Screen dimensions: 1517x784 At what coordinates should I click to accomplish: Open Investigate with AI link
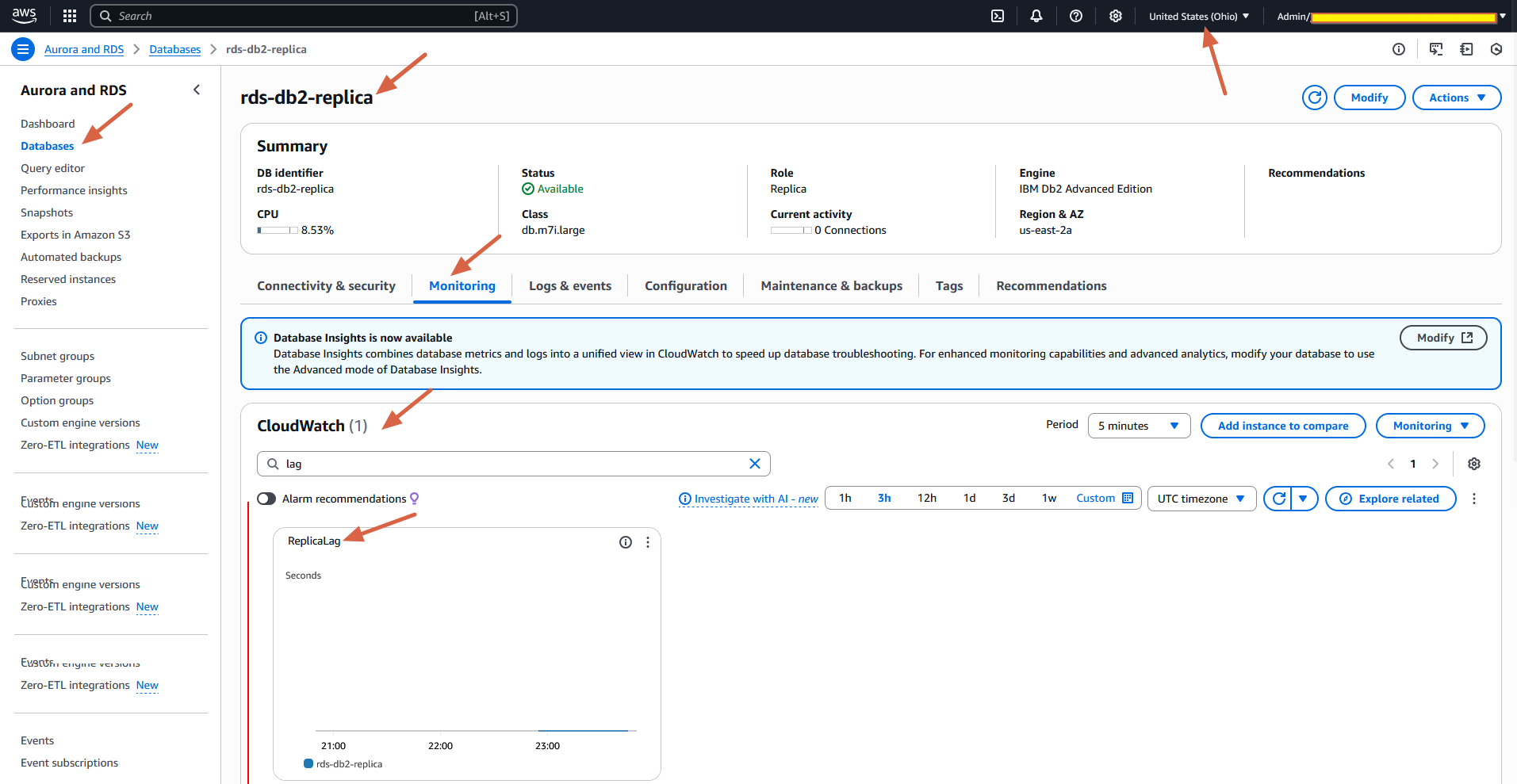[x=748, y=499]
